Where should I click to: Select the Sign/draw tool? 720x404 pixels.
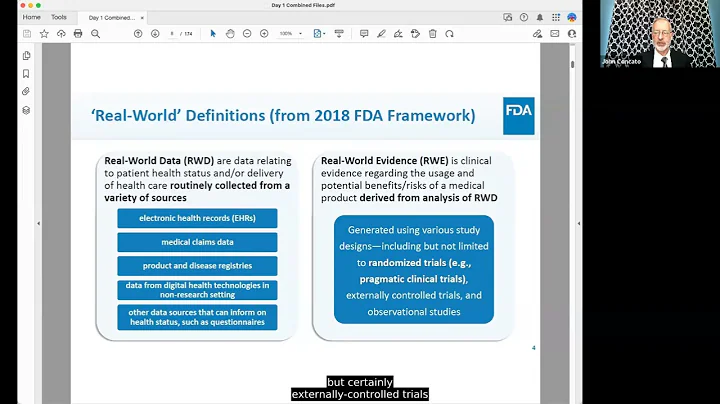[x=398, y=34]
